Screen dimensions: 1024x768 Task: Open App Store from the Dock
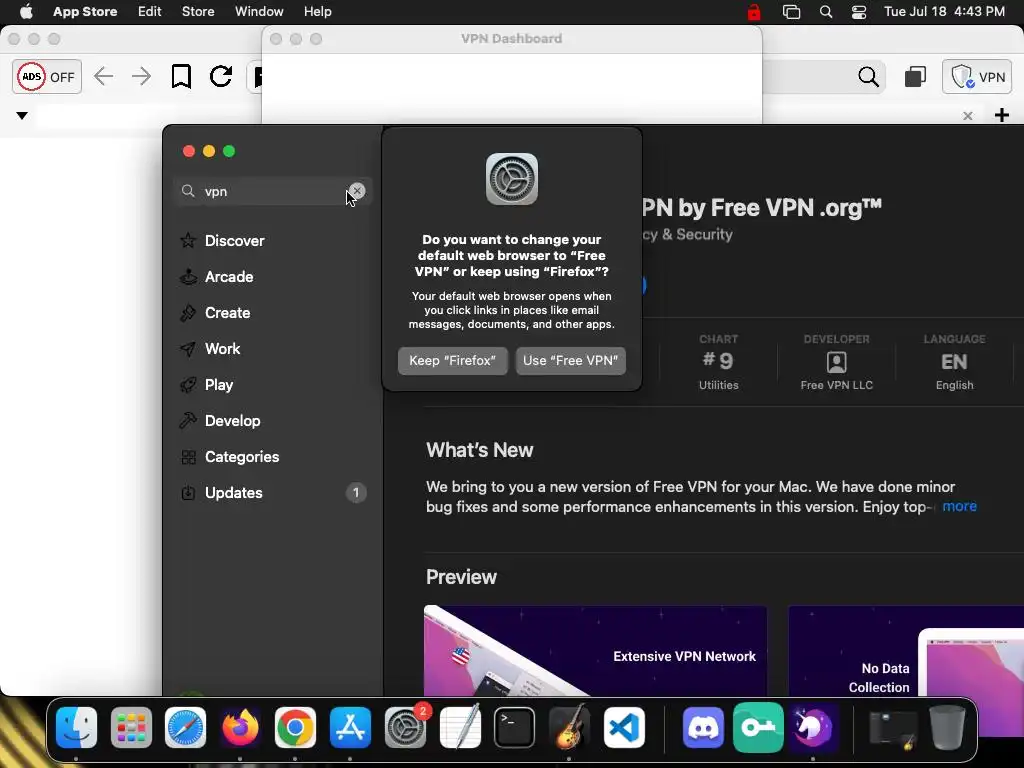350,727
